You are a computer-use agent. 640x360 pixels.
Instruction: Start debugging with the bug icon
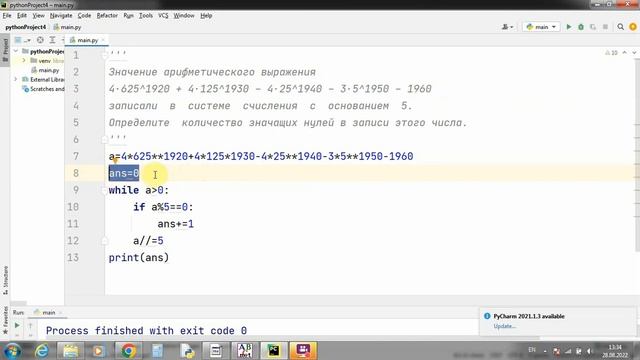click(x=581, y=27)
